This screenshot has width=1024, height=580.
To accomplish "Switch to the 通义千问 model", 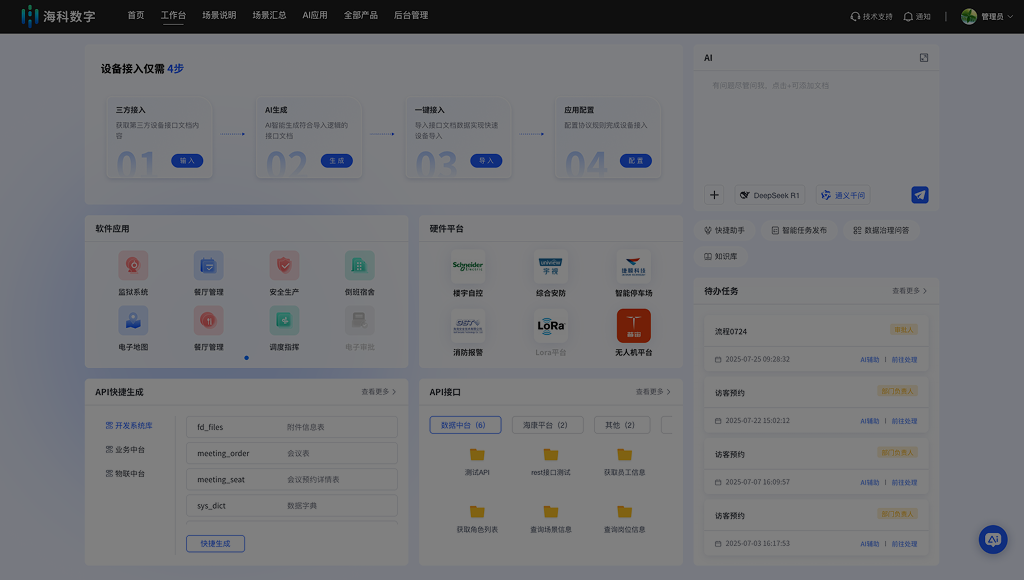I will point(842,195).
